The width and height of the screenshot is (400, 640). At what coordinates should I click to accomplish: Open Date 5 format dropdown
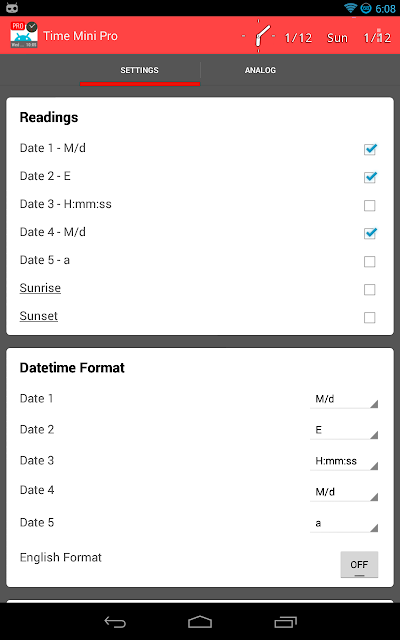pos(344,523)
